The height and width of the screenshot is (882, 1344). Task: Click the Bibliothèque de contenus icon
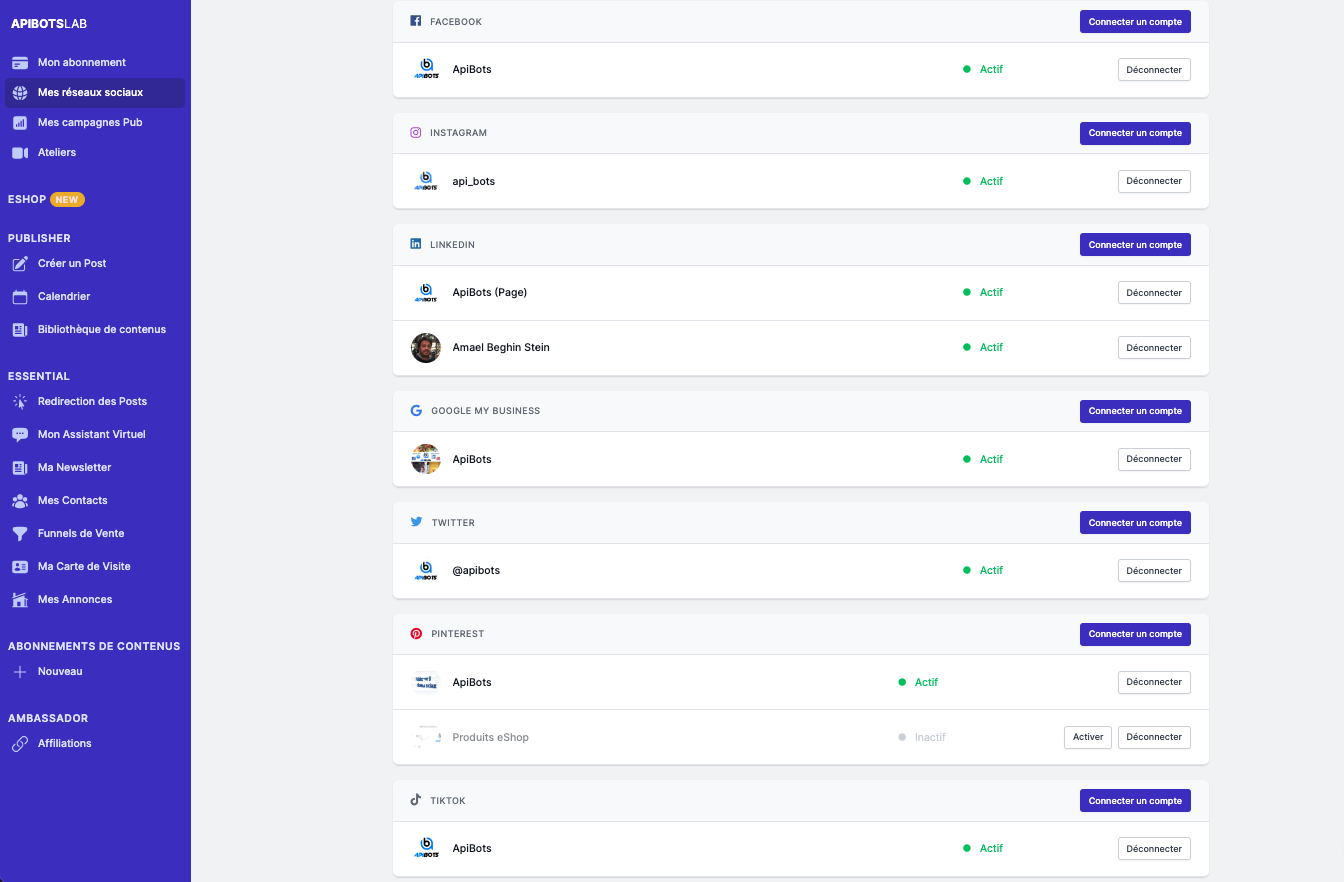click(20, 330)
